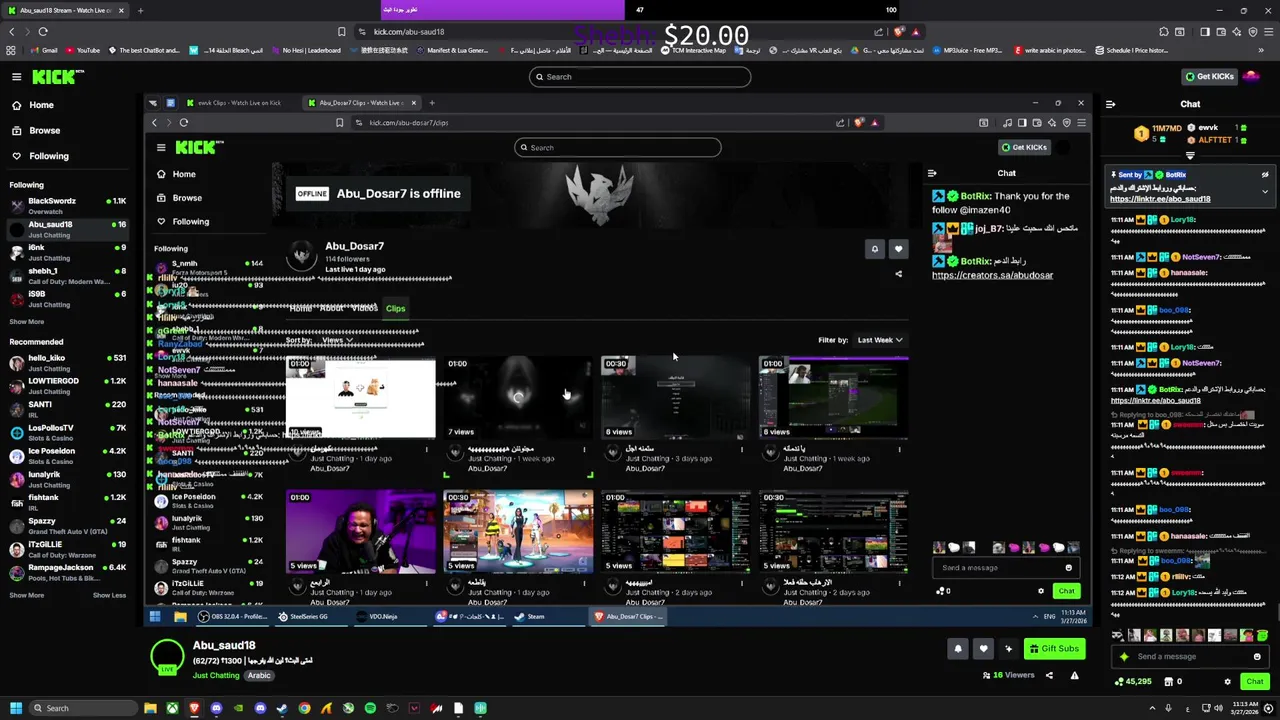Screen dimensions: 1280x720
Task: Open Abu_saud18 live avatar below the stream
Action: point(167,657)
